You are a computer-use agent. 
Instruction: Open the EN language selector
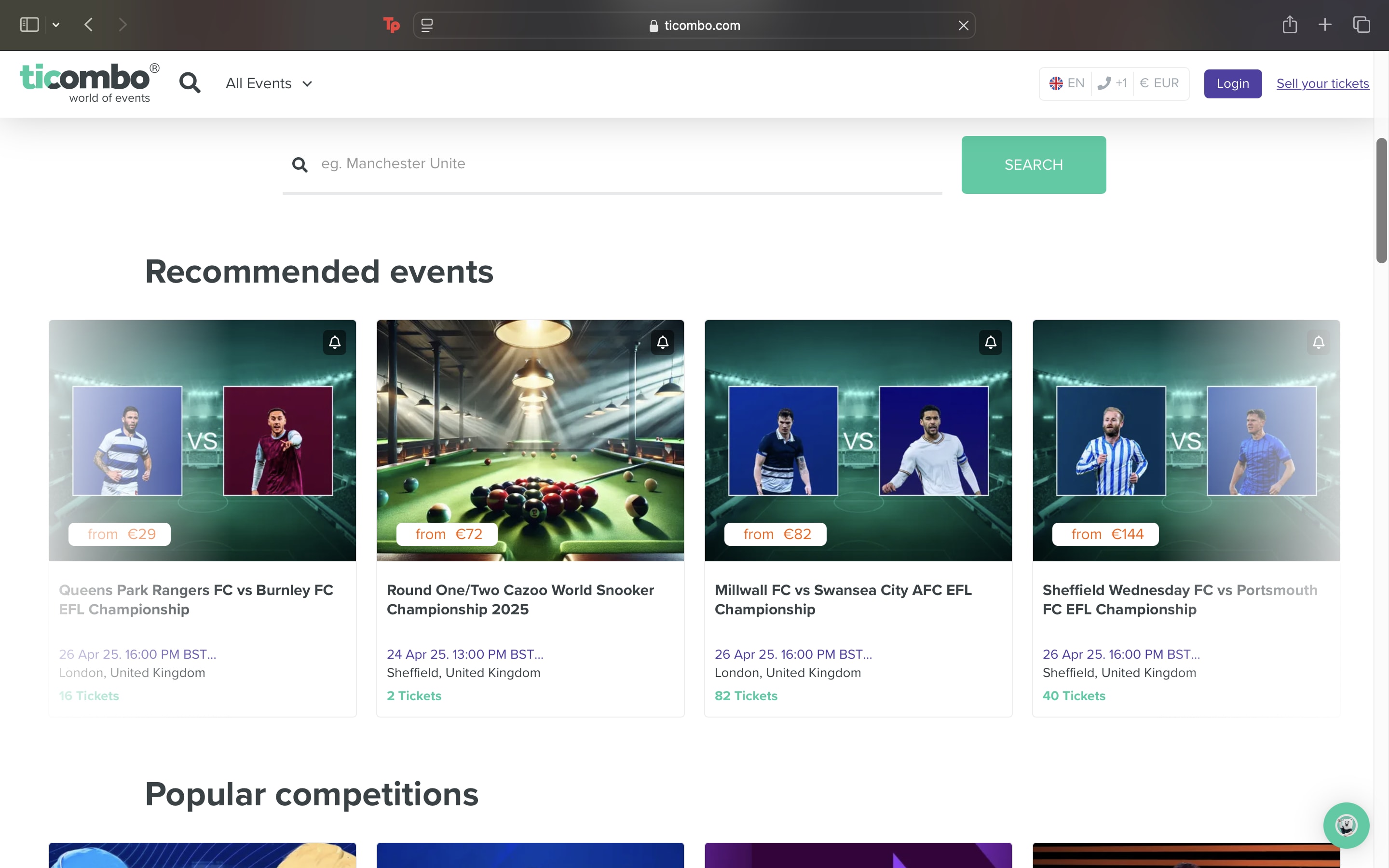tap(1067, 83)
